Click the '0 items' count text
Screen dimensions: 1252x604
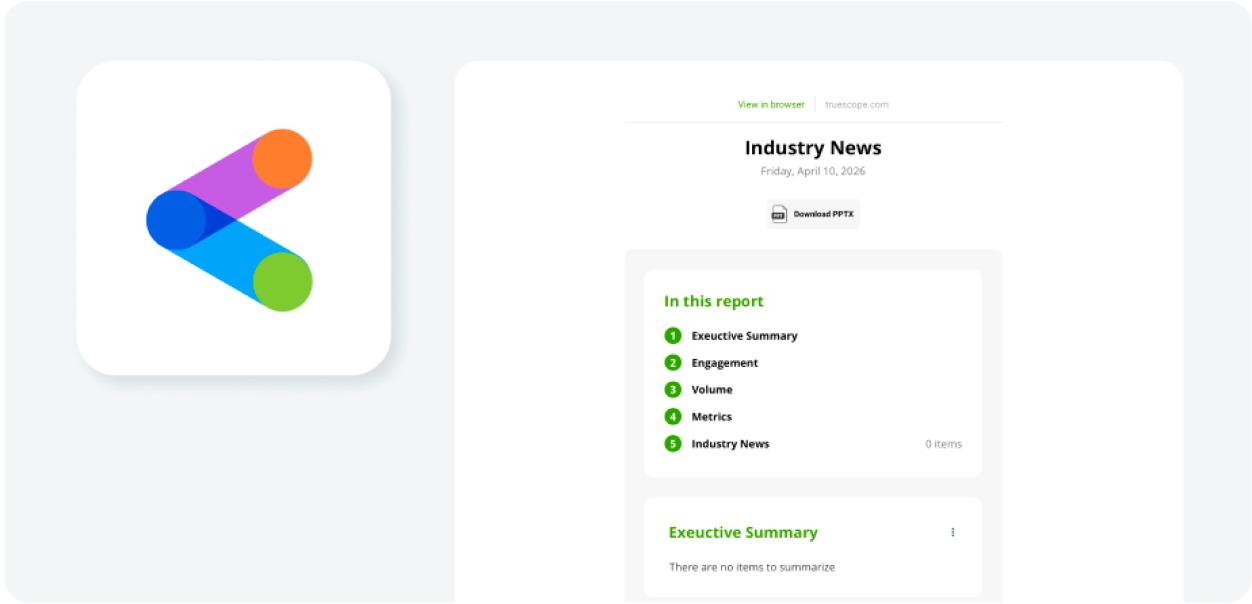tap(943, 444)
